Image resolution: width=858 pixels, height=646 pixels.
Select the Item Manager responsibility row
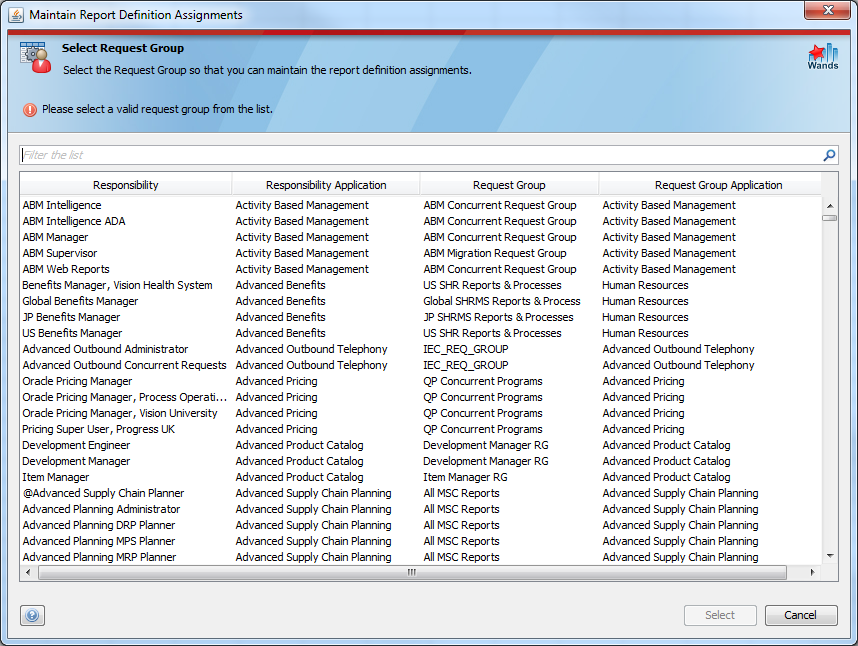[420, 477]
